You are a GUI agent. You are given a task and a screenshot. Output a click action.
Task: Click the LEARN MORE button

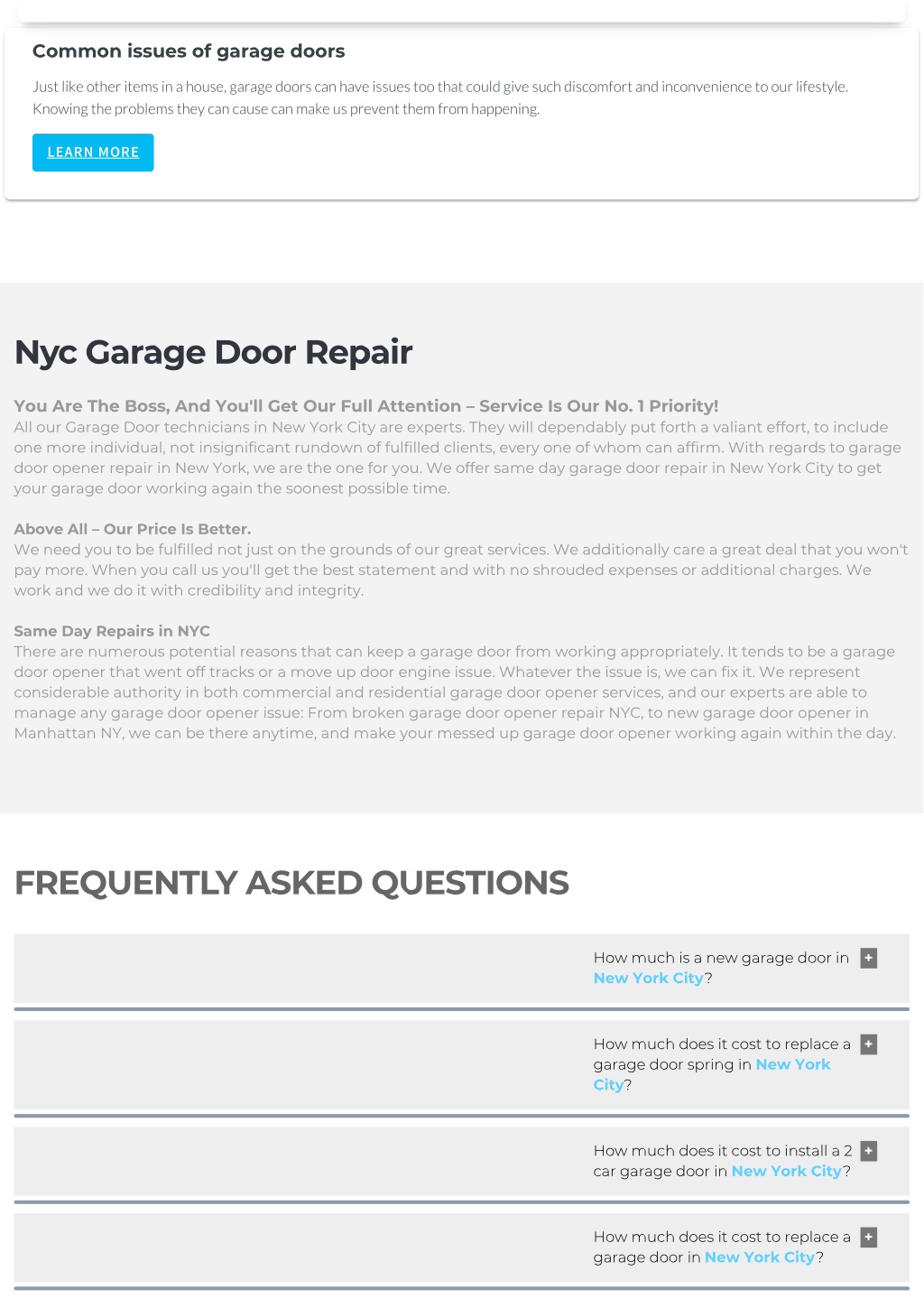93,153
